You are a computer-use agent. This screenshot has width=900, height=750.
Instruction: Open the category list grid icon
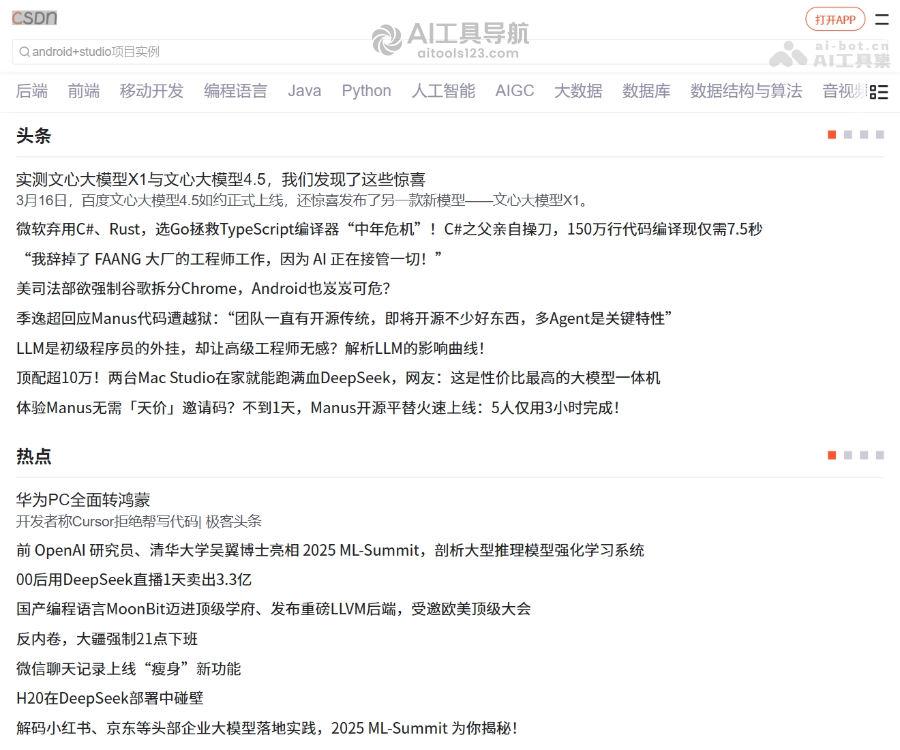[x=879, y=92]
